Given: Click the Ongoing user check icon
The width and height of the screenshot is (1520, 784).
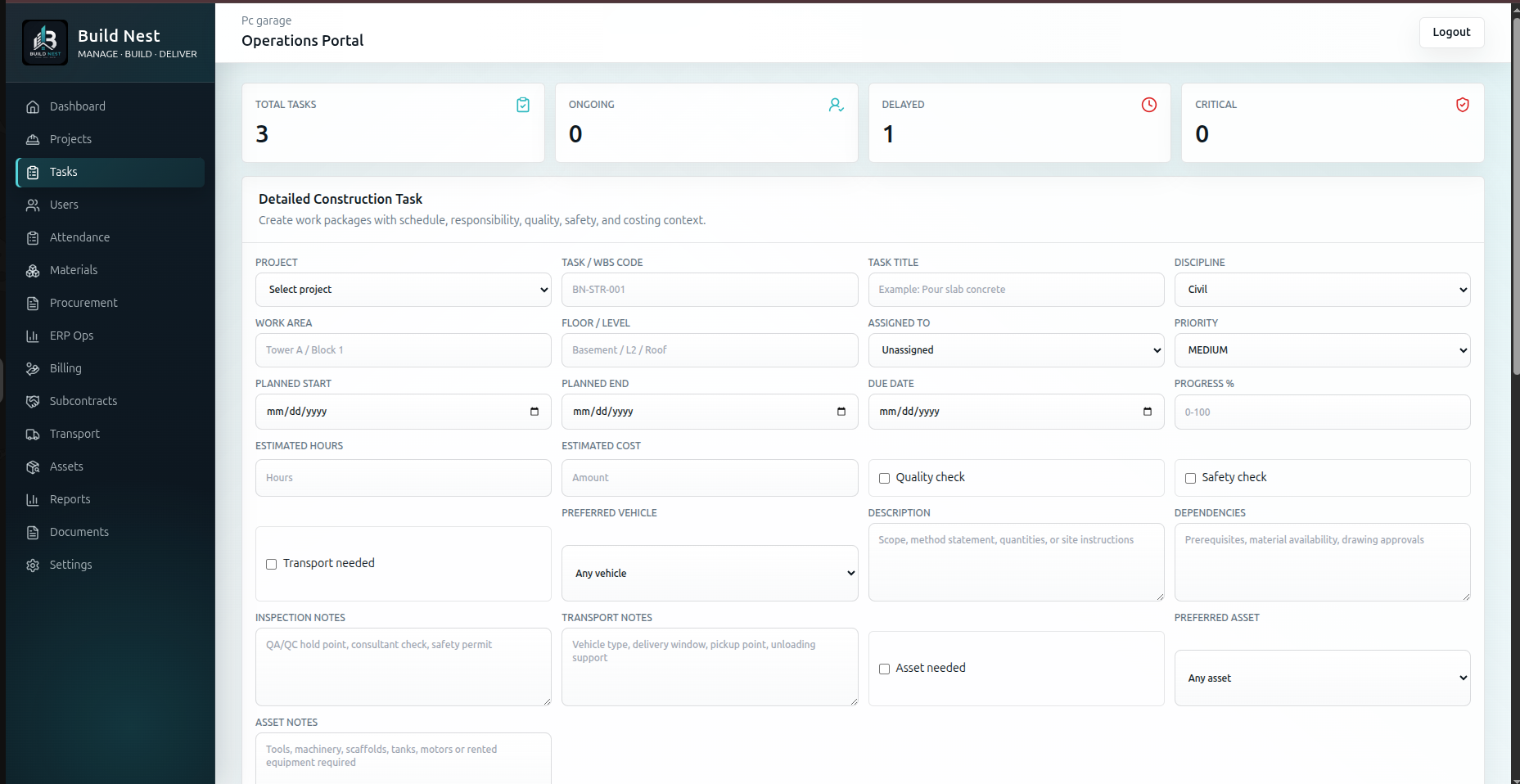Looking at the screenshot, I should pos(836,105).
